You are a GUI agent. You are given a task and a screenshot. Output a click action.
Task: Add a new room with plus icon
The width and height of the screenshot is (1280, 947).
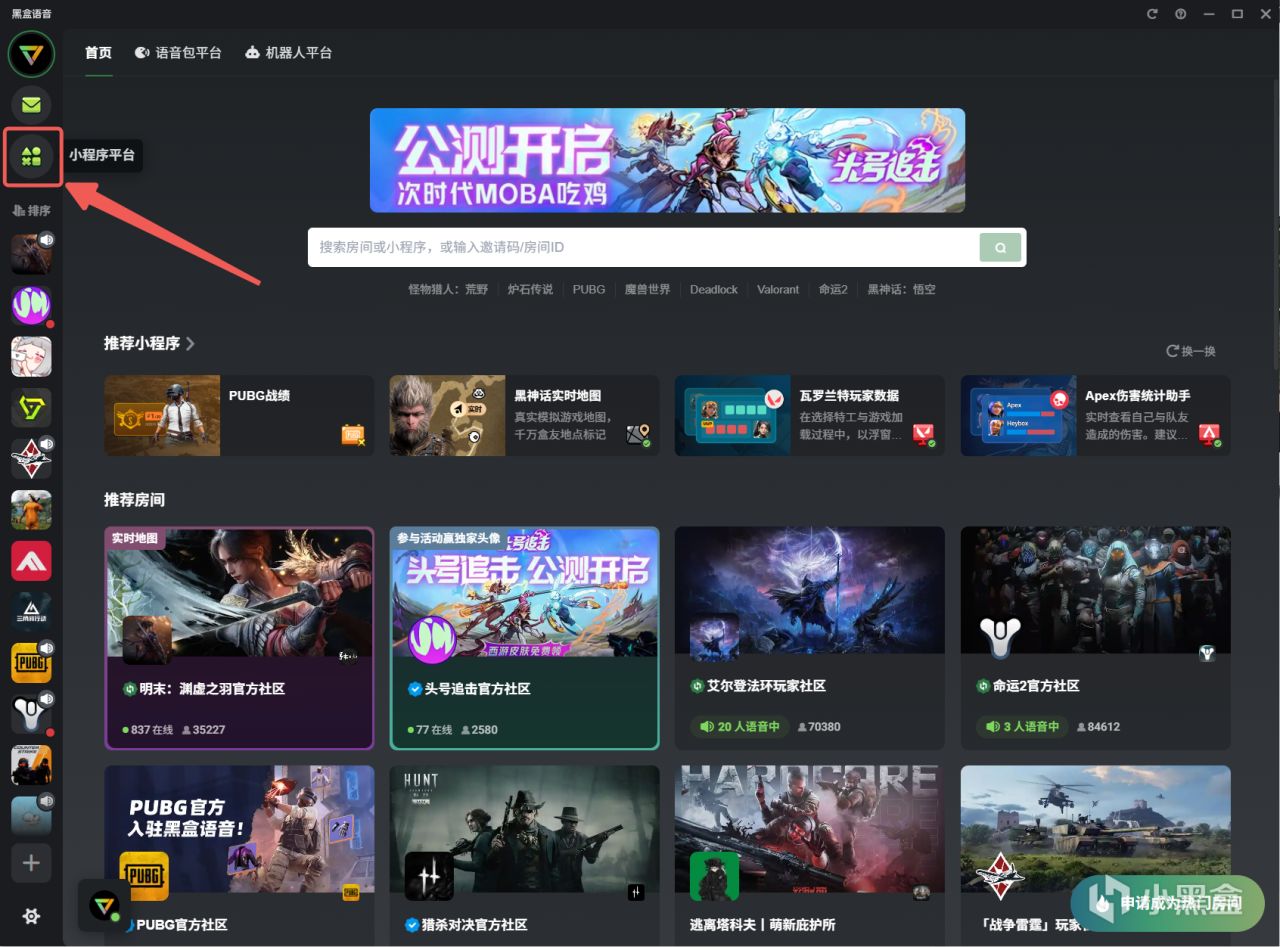click(x=31, y=863)
